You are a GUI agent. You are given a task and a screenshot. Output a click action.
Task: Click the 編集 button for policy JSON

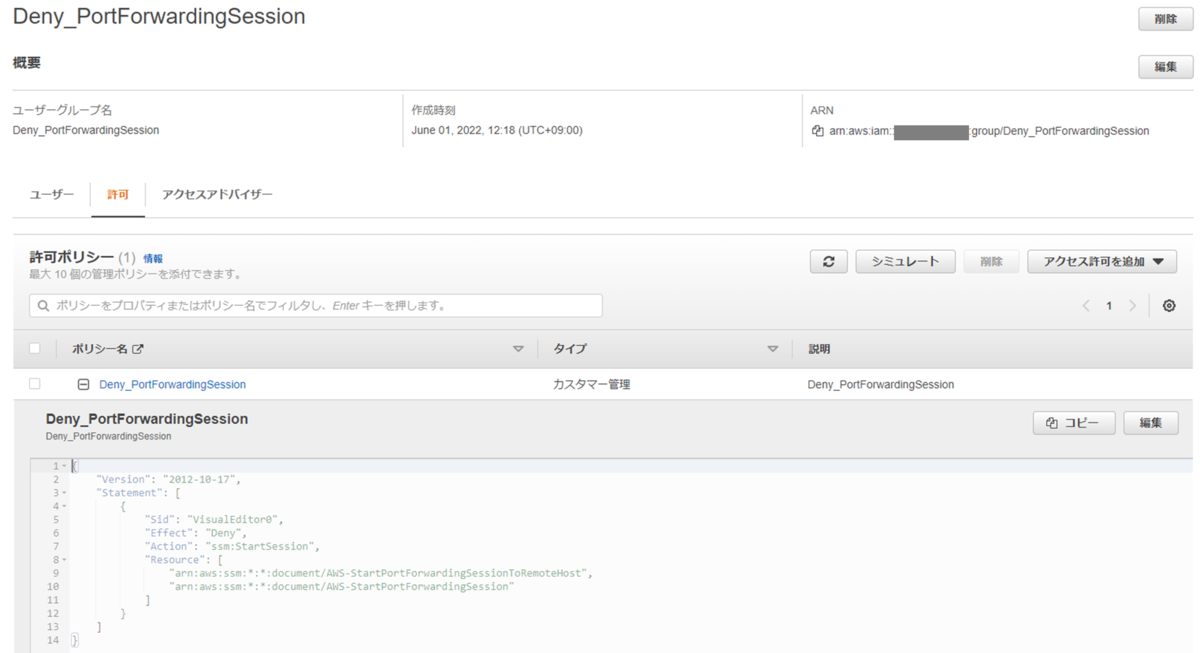pyautogui.click(x=1150, y=423)
